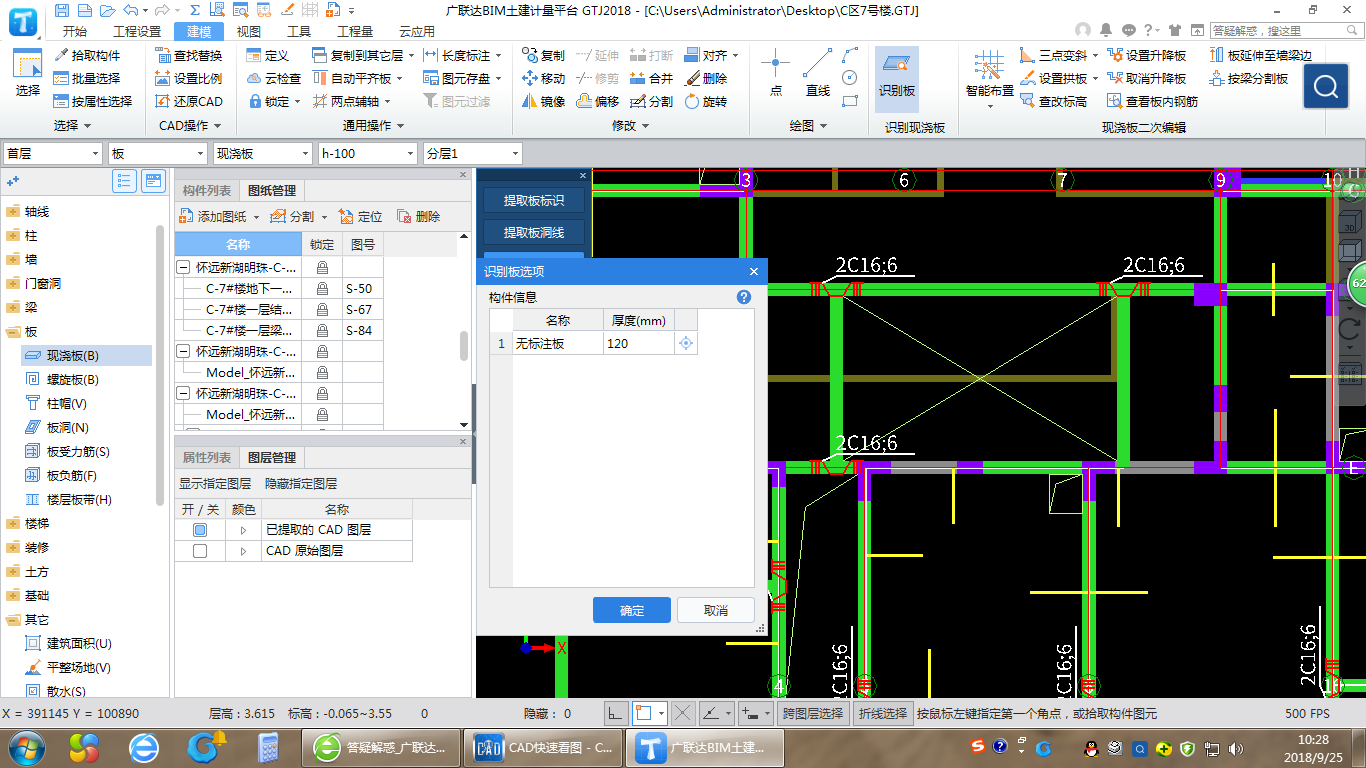Viewport: 1366px width, 768px height.
Task: Click 确定 in 识别板选项 dialog
Action: (632, 610)
